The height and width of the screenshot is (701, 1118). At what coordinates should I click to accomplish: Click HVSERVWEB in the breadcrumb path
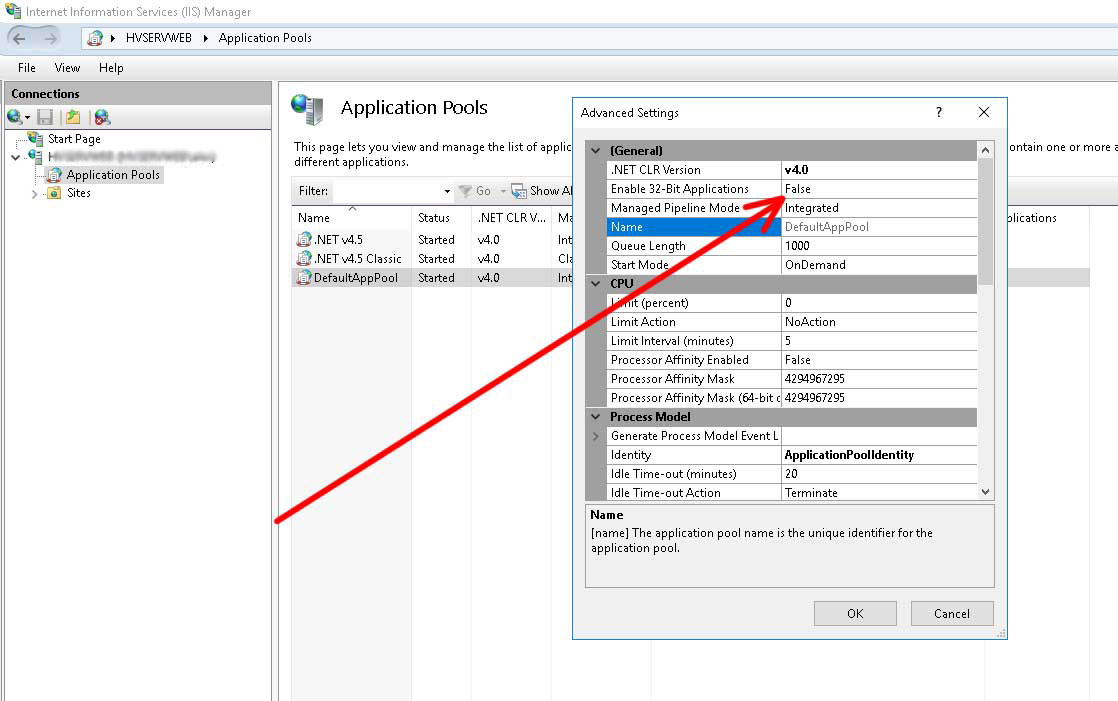158,39
